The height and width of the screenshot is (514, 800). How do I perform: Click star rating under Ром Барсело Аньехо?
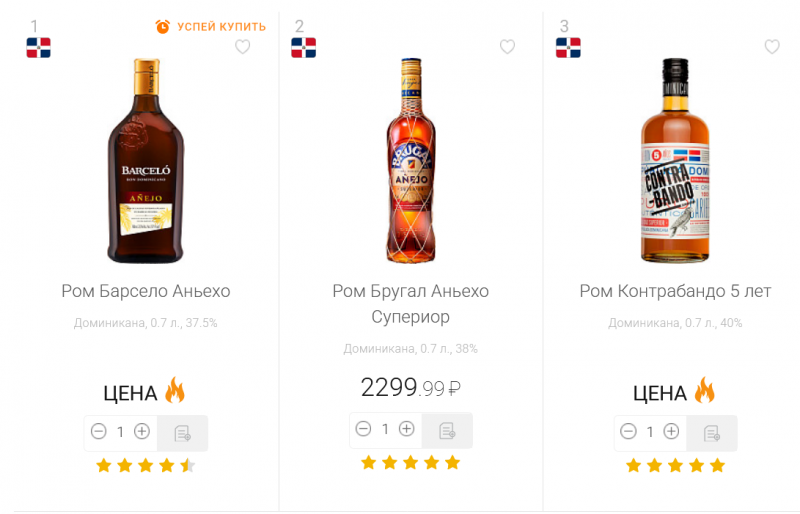coord(146,465)
